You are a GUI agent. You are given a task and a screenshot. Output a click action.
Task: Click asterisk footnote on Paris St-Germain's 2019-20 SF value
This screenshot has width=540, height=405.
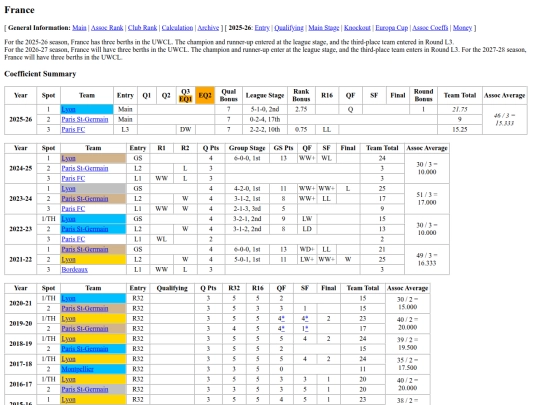coord(307,329)
